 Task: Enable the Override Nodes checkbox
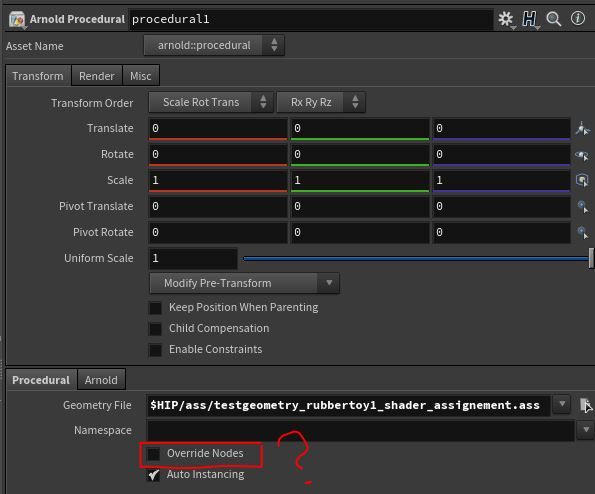[154, 453]
